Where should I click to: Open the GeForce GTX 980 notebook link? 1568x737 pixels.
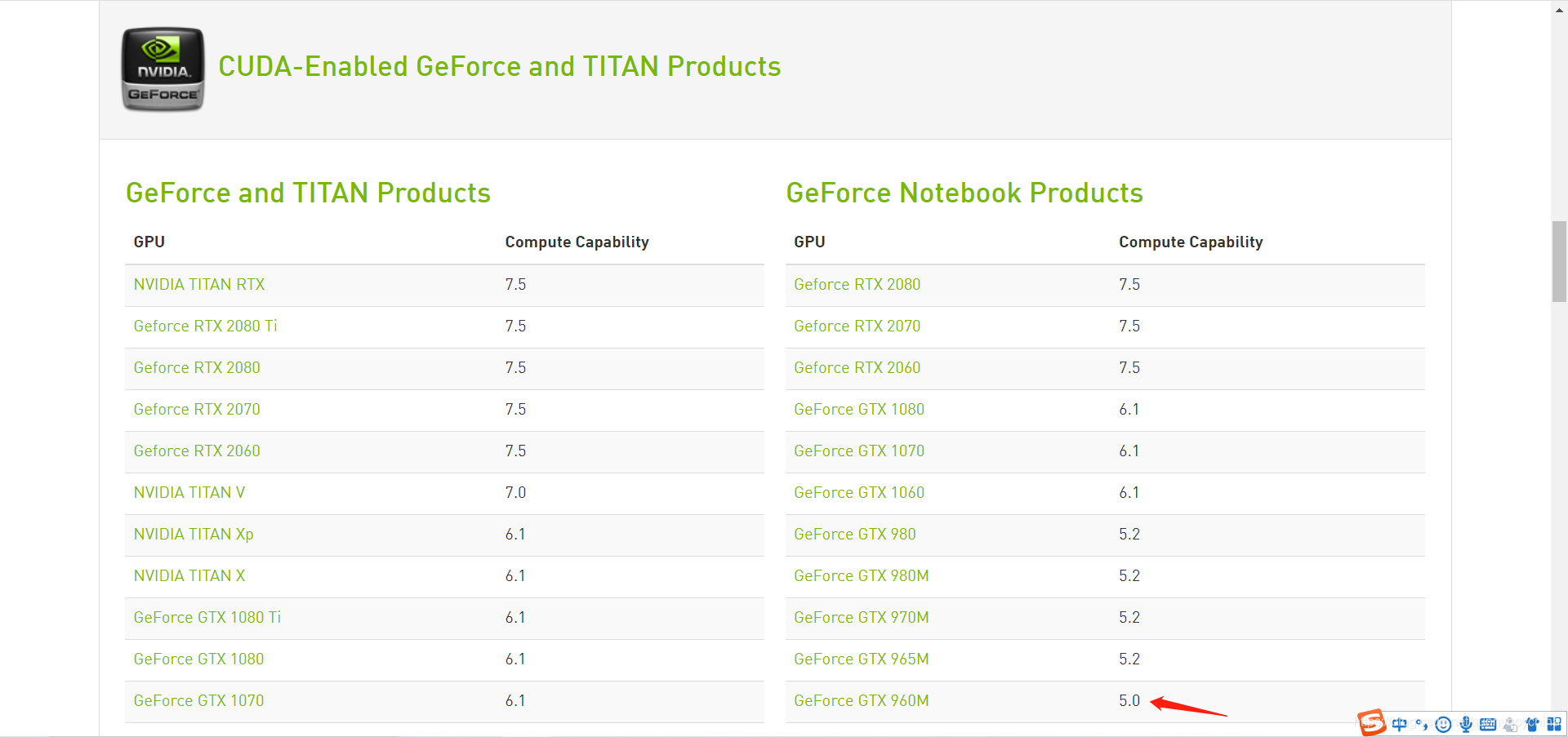coord(855,535)
